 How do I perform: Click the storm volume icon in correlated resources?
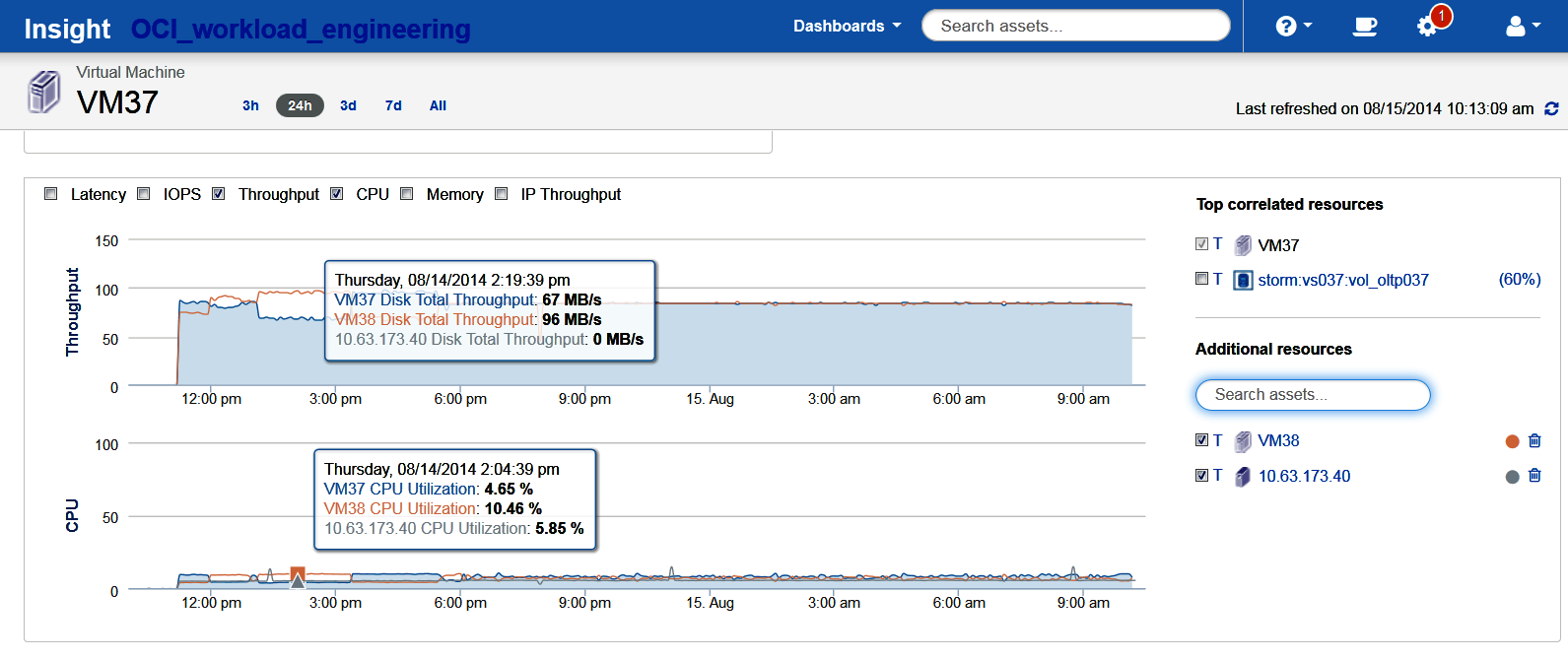(x=1244, y=281)
